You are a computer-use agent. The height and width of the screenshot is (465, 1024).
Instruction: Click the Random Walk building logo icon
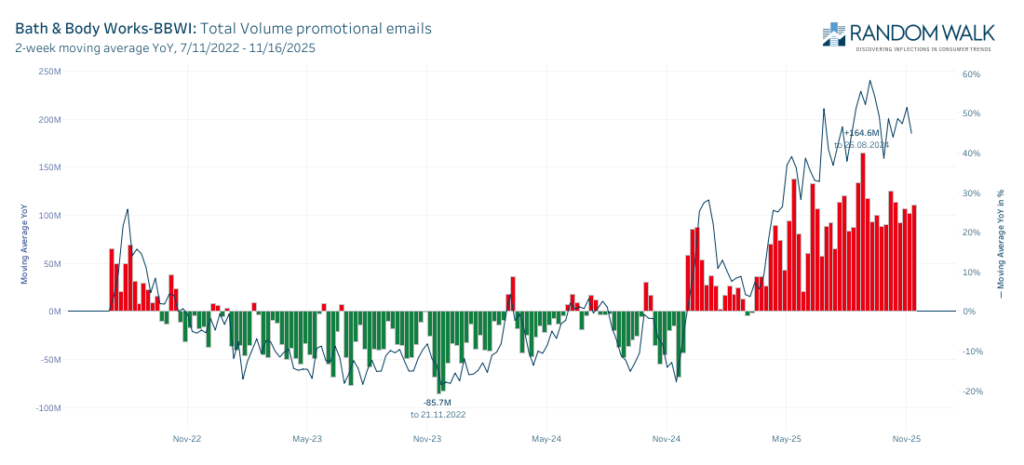click(x=835, y=33)
